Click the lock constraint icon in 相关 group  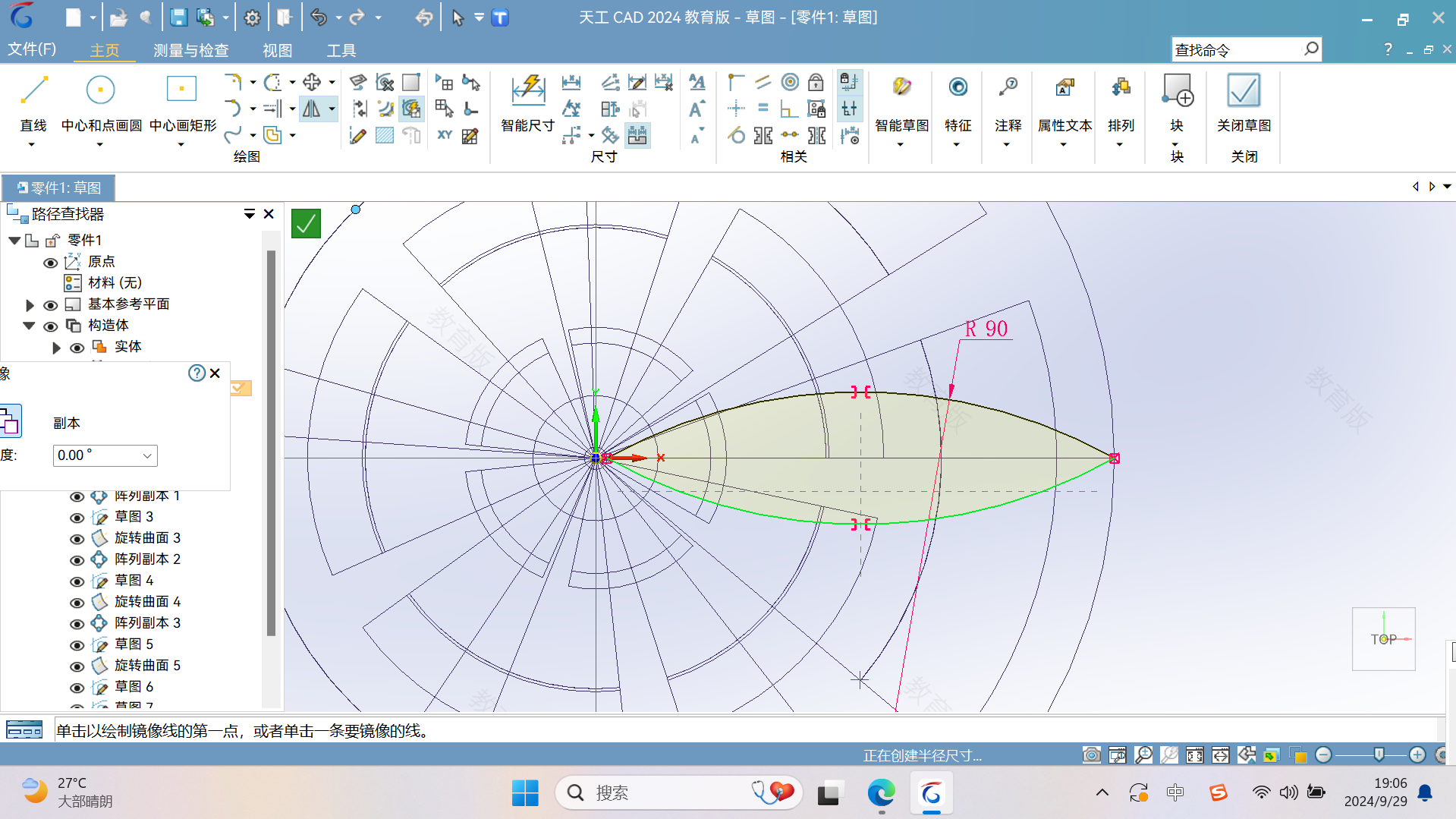[x=816, y=82]
